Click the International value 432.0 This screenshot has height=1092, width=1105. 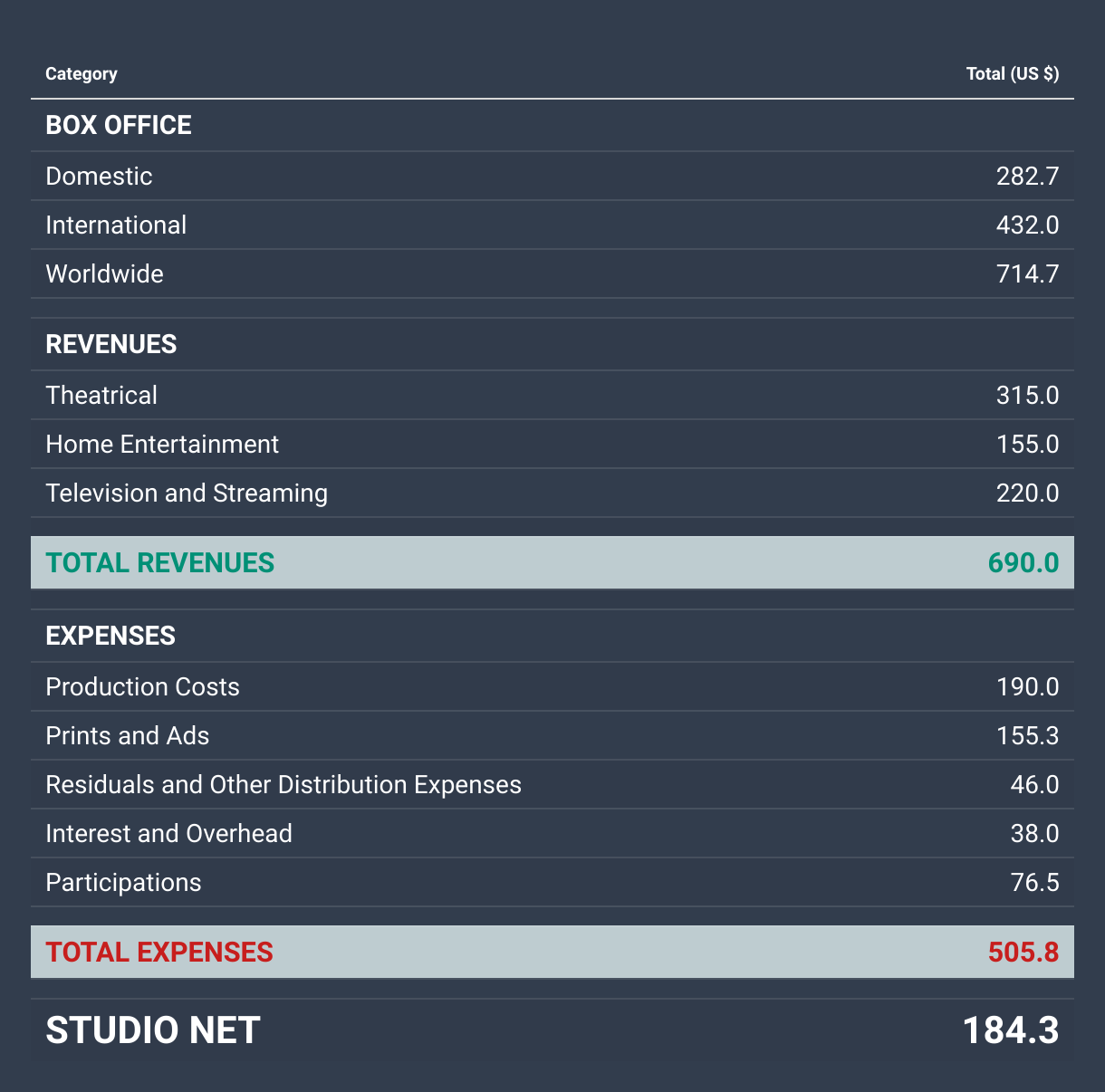pyautogui.click(x=1027, y=225)
